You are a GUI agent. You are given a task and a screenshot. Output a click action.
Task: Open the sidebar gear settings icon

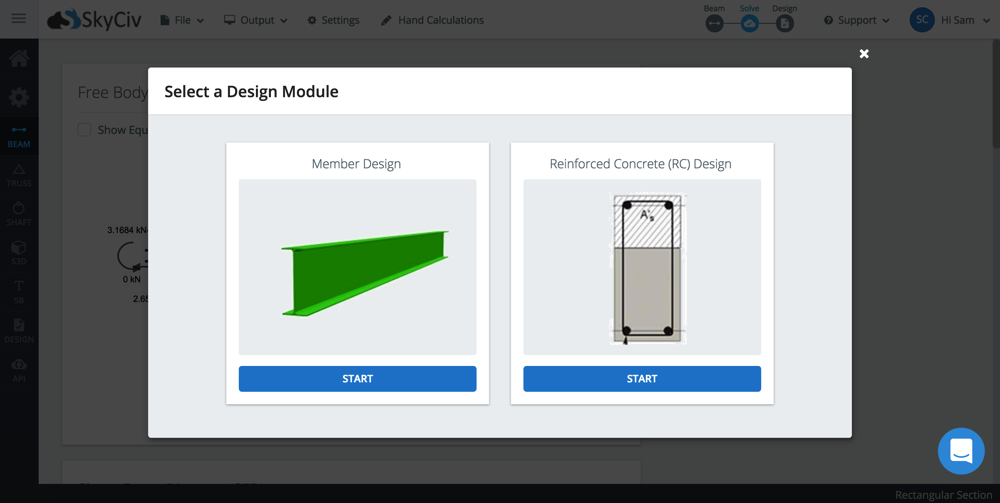point(18,98)
